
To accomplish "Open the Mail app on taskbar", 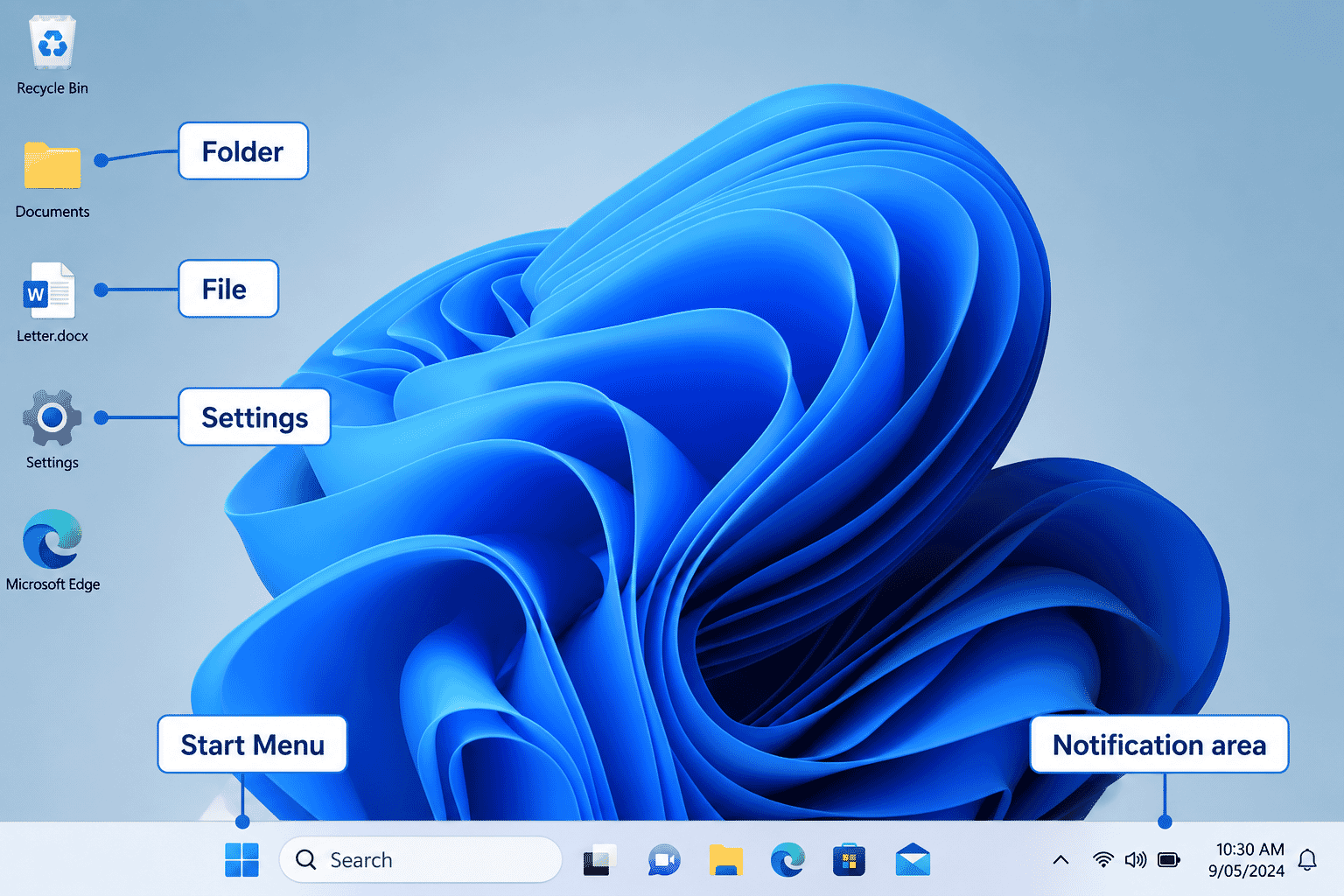I will (x=913, y=860).
